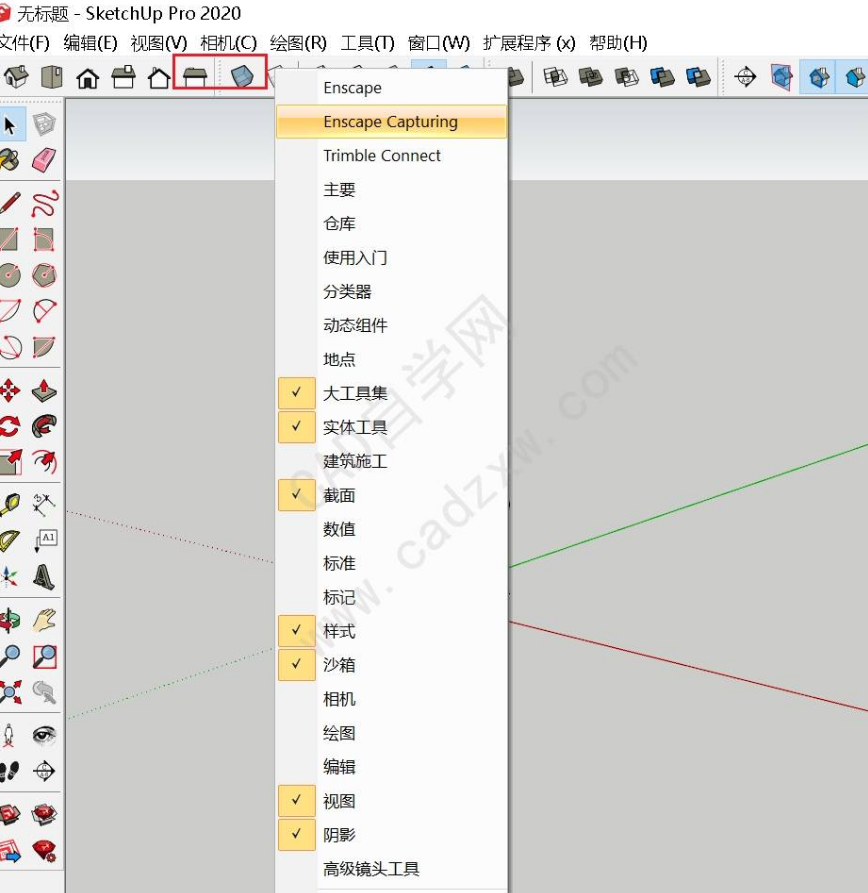
Task: Uncheck 沙箱 toolbar
Action: (x=391, y=665)
